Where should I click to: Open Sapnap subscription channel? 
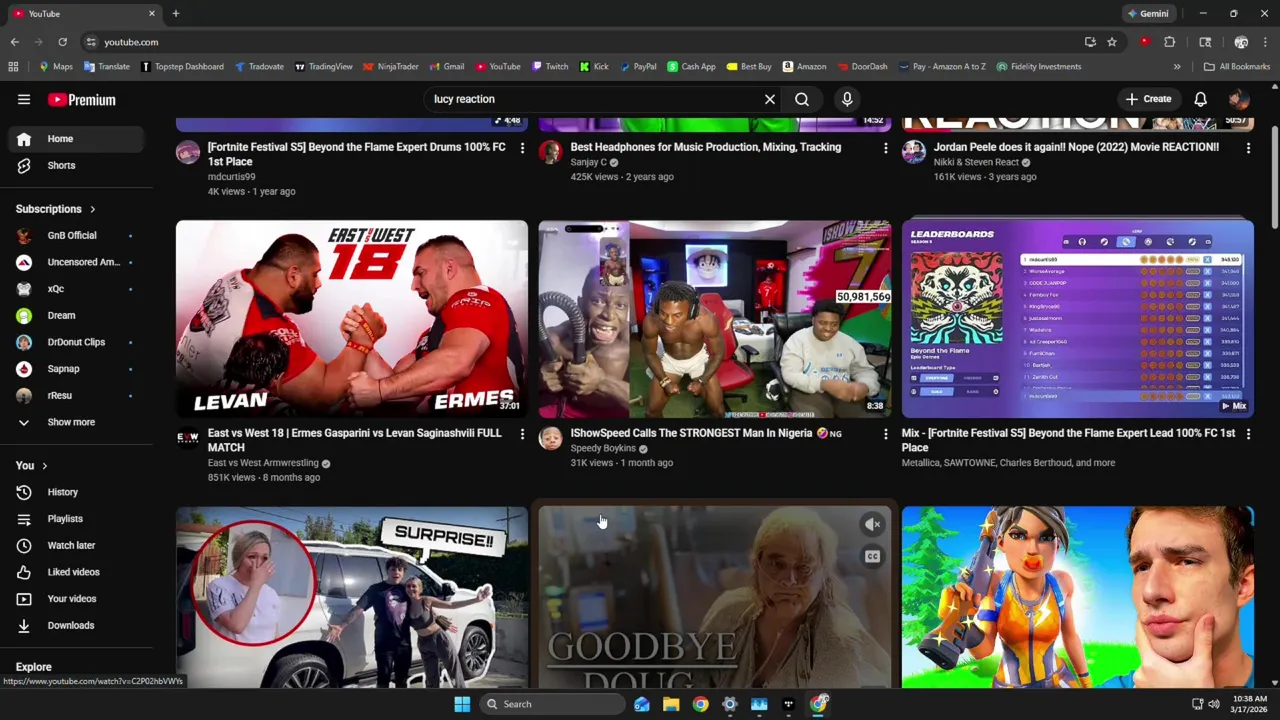78,369
